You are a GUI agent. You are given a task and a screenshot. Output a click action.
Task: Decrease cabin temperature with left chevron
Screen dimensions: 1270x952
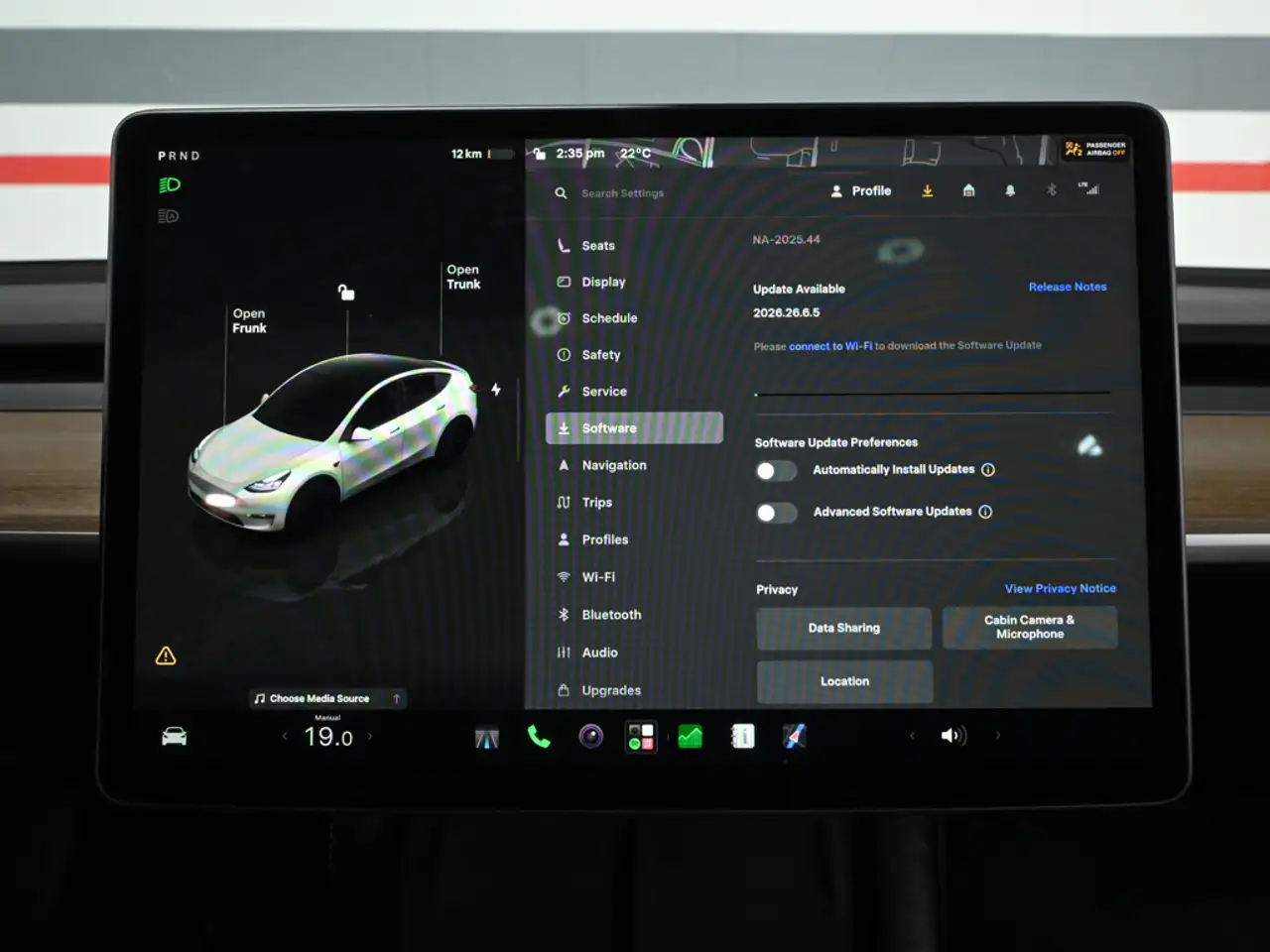pyautogui.click(x=285, y=736)
